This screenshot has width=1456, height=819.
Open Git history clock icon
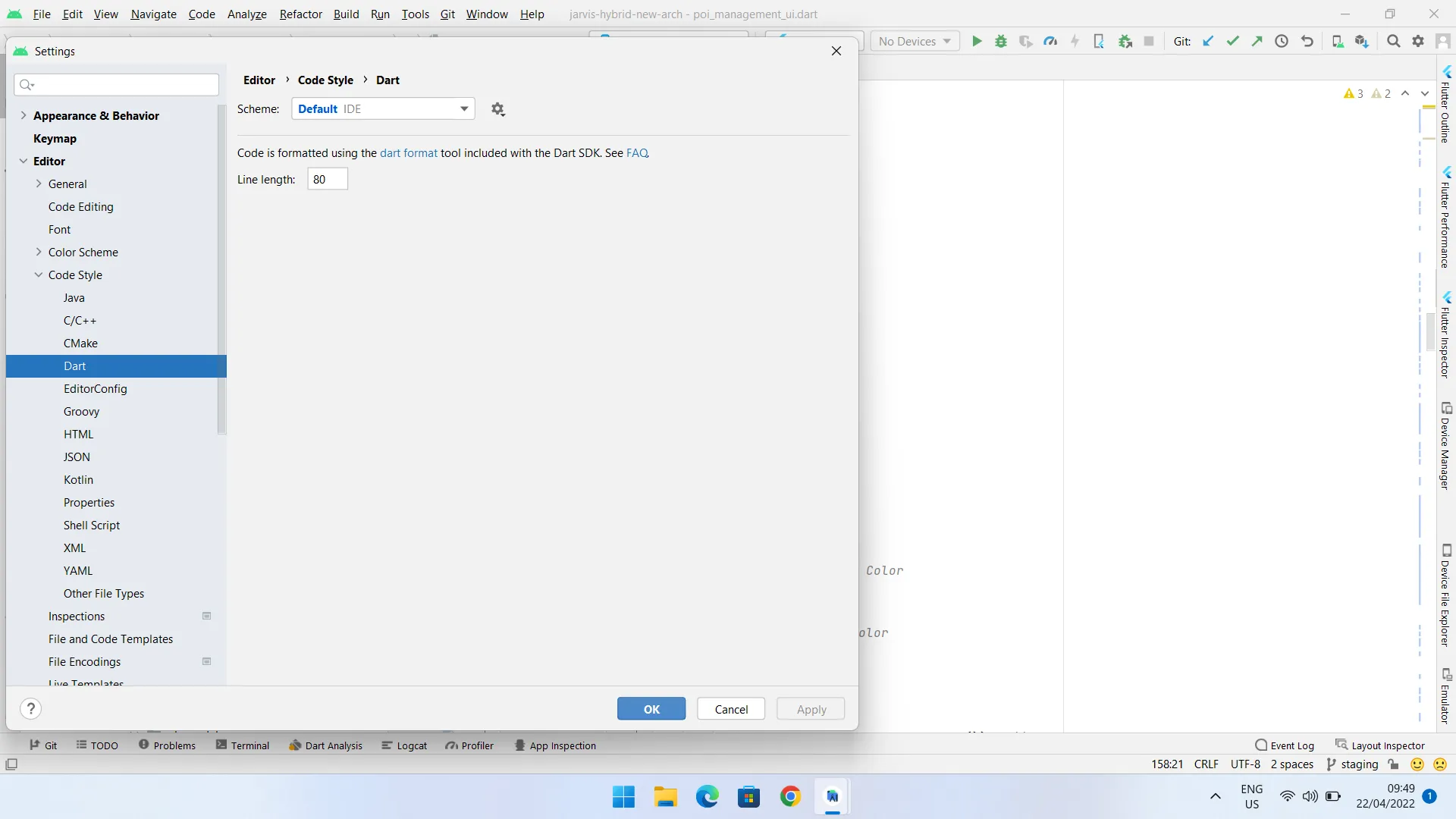(1282, 42)
